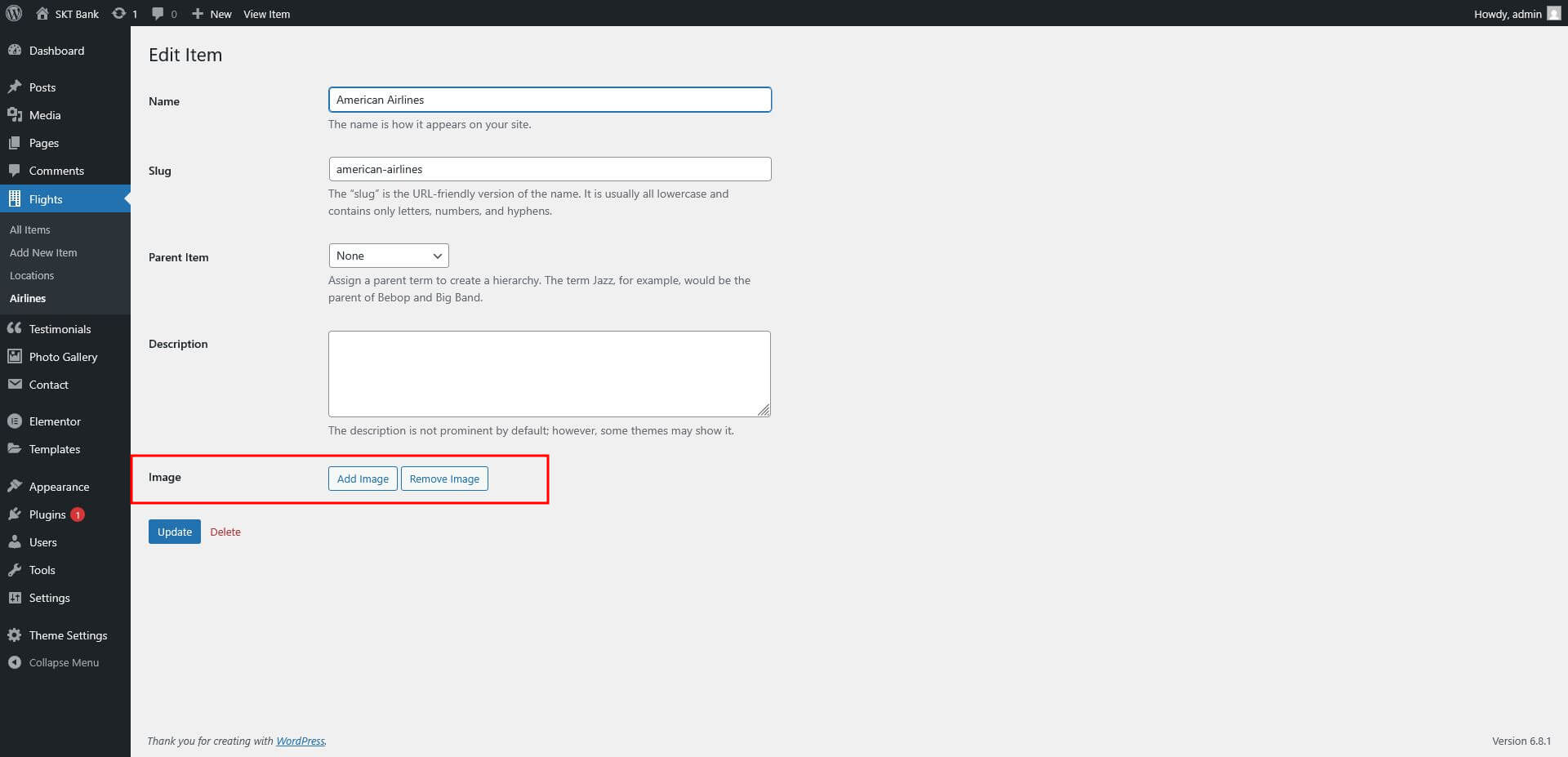The height and width of the screenshot is (757, 1568).
Task: Open the comments bubble icon in admin bar
Action: (x=158, y=14)
